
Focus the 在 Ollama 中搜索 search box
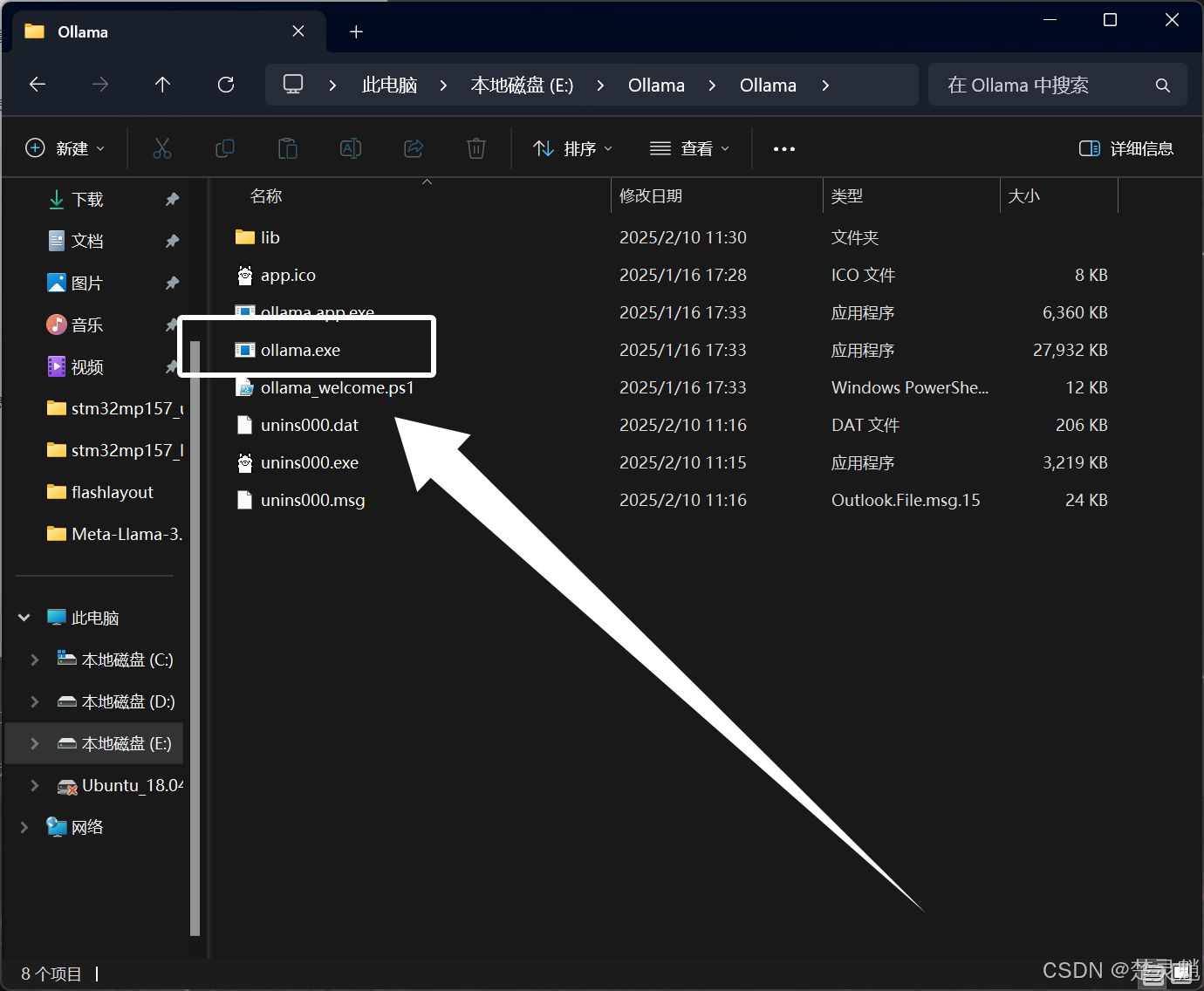[x=1057, y=85]
